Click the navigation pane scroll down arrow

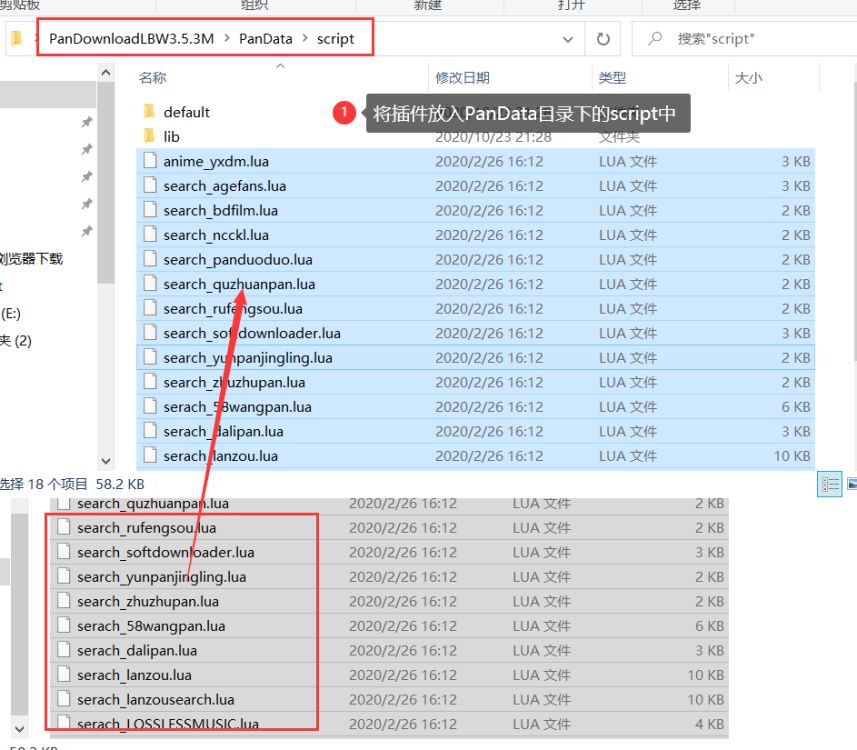point(106,461)
